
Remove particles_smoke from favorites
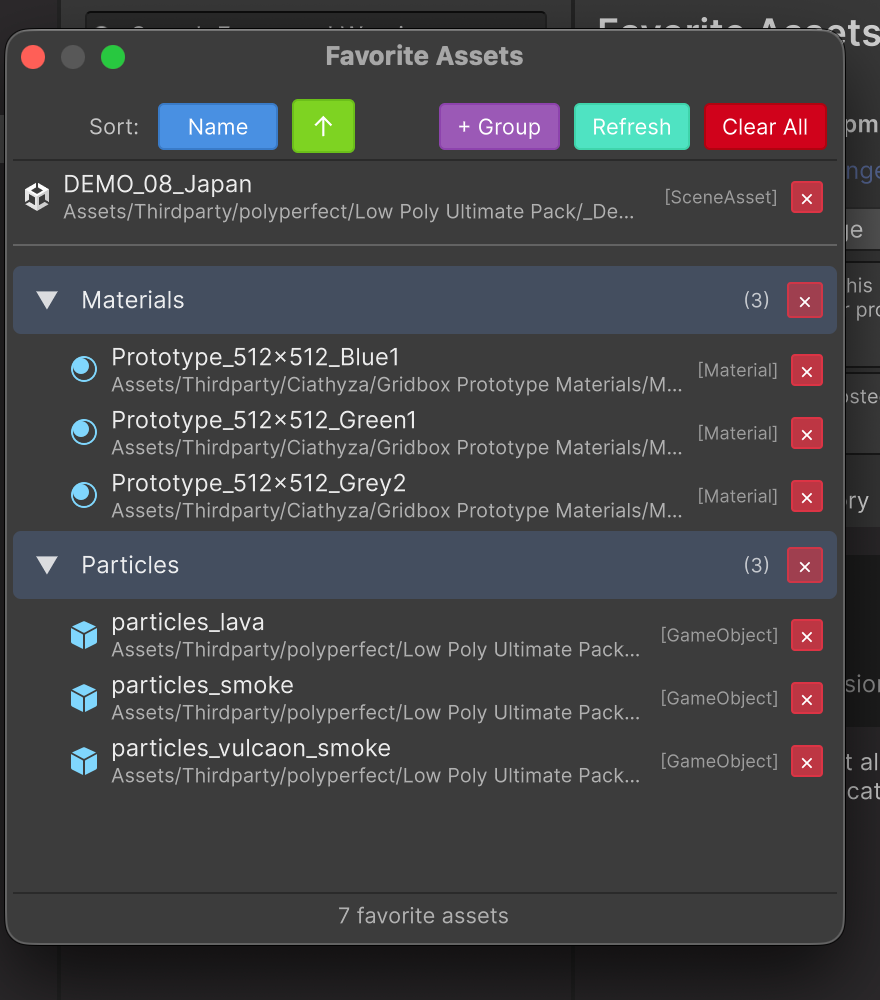pyautogui.click(x=807, y=698)
